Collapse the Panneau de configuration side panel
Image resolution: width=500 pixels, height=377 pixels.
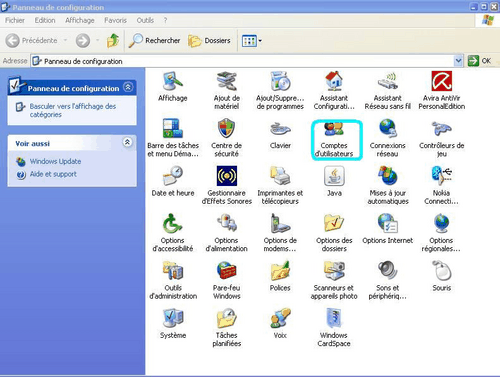click(128, 87)
